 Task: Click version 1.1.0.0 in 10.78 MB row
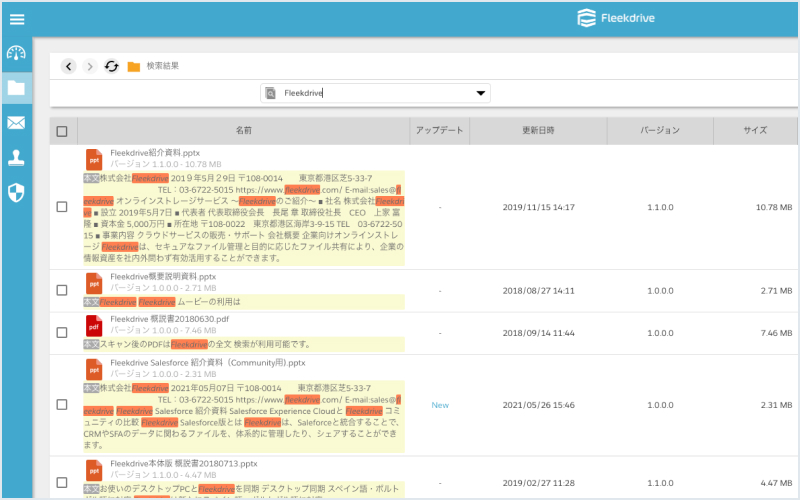[x=660, y=207]
